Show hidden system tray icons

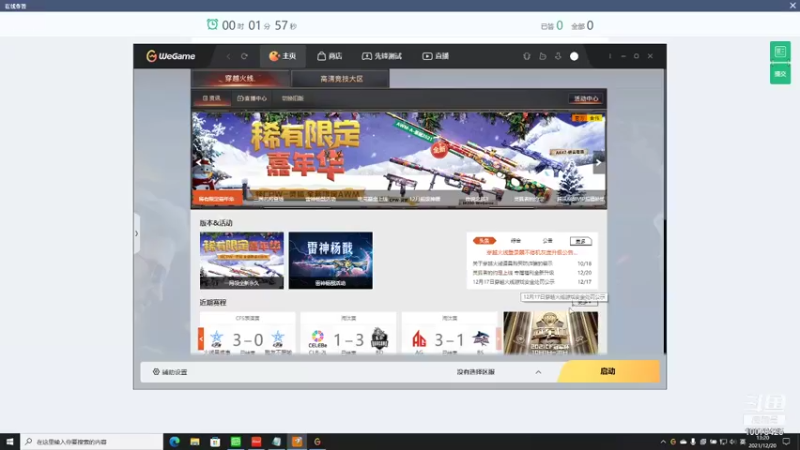coord(663,442)
